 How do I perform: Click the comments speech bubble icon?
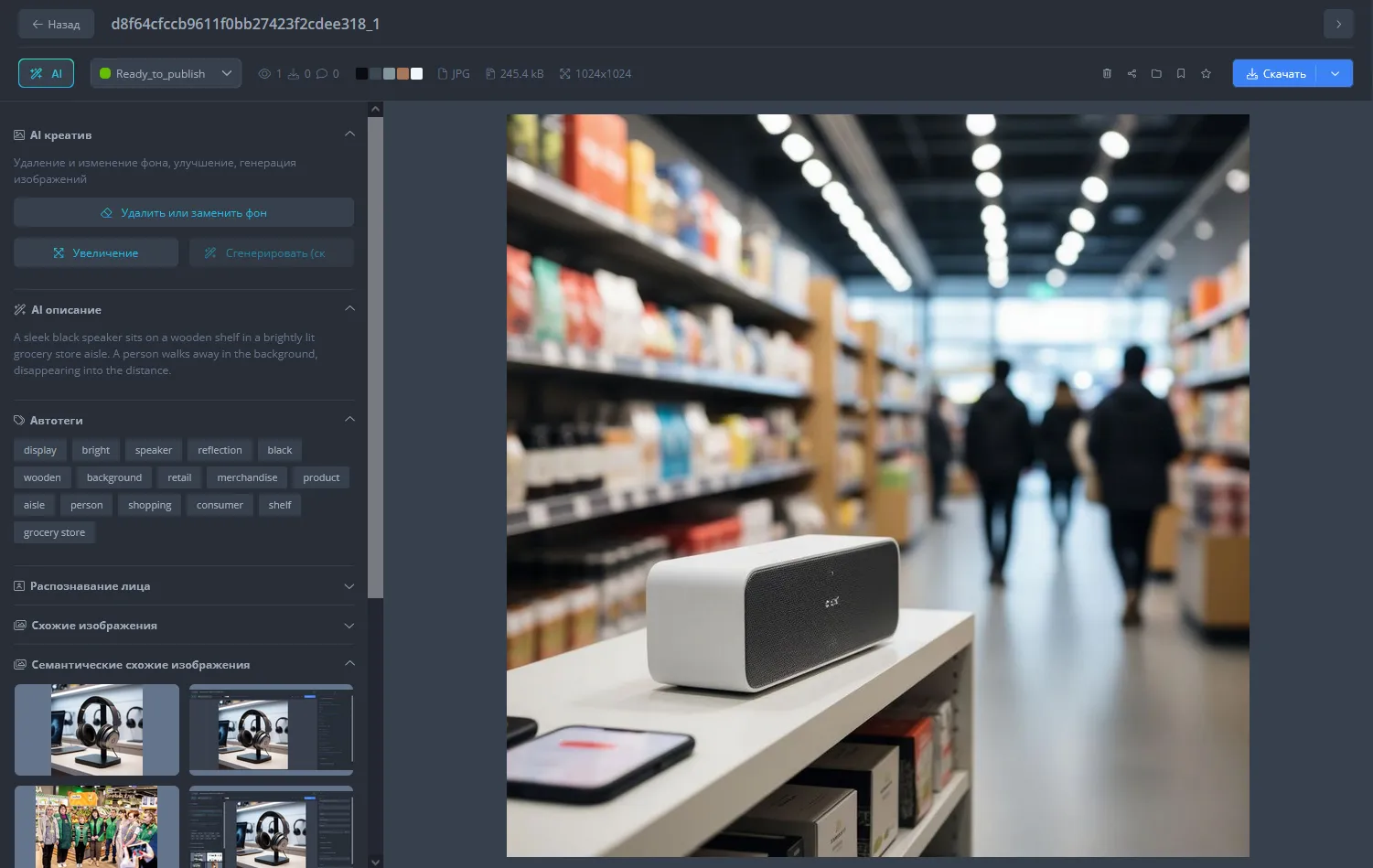(x=322, y=74)
